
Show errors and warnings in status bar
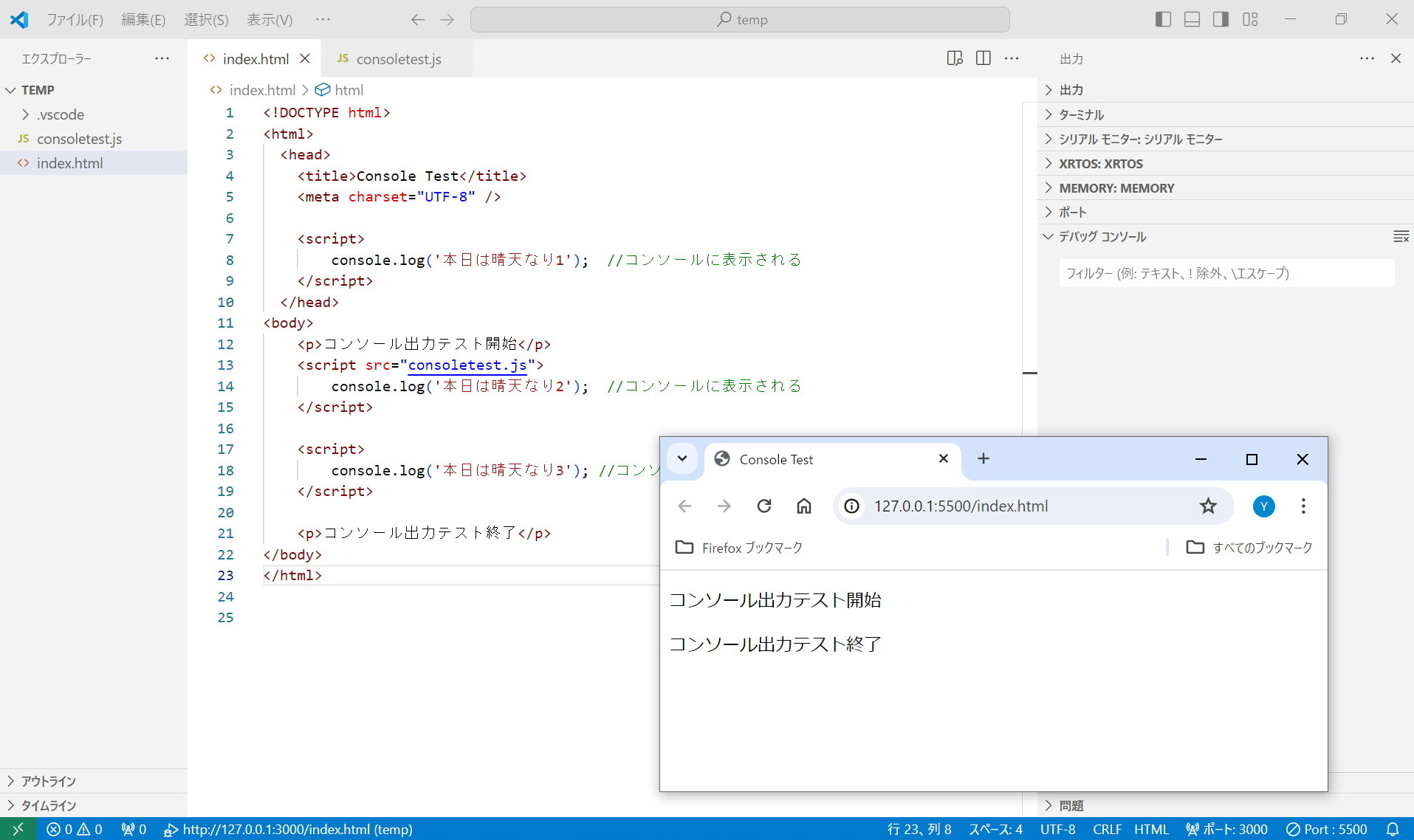pos(75,829)
